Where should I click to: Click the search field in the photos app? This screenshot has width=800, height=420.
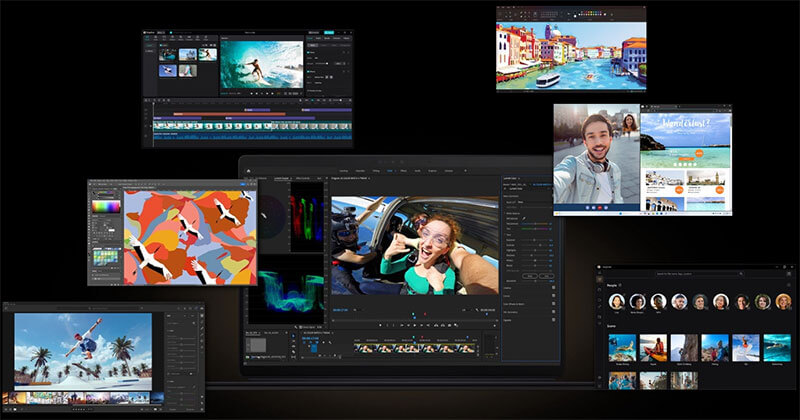click(x=696, y=273)
